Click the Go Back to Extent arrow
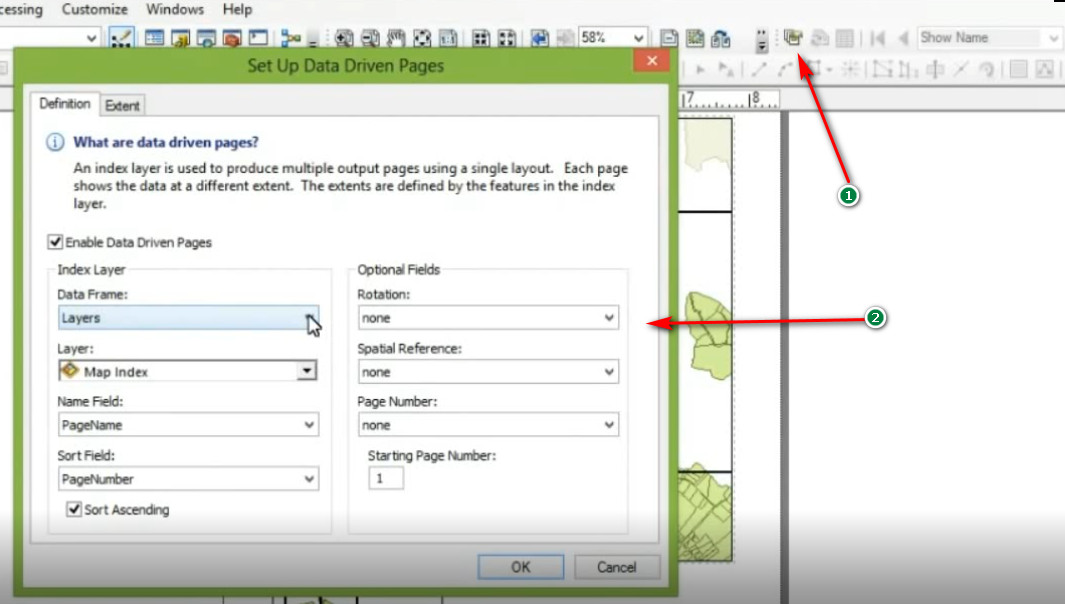Viewport: 1065px width, 604px height. (540, 38)
